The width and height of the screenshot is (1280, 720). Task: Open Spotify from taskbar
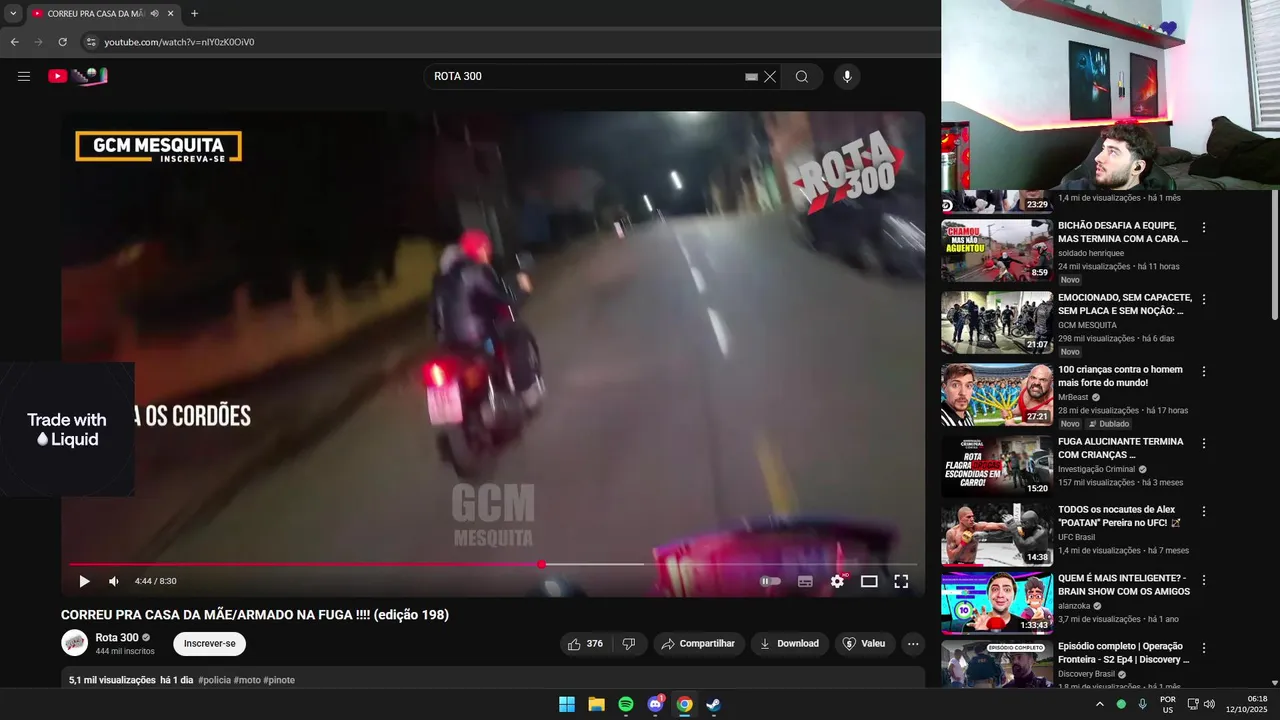pos(626,704)
